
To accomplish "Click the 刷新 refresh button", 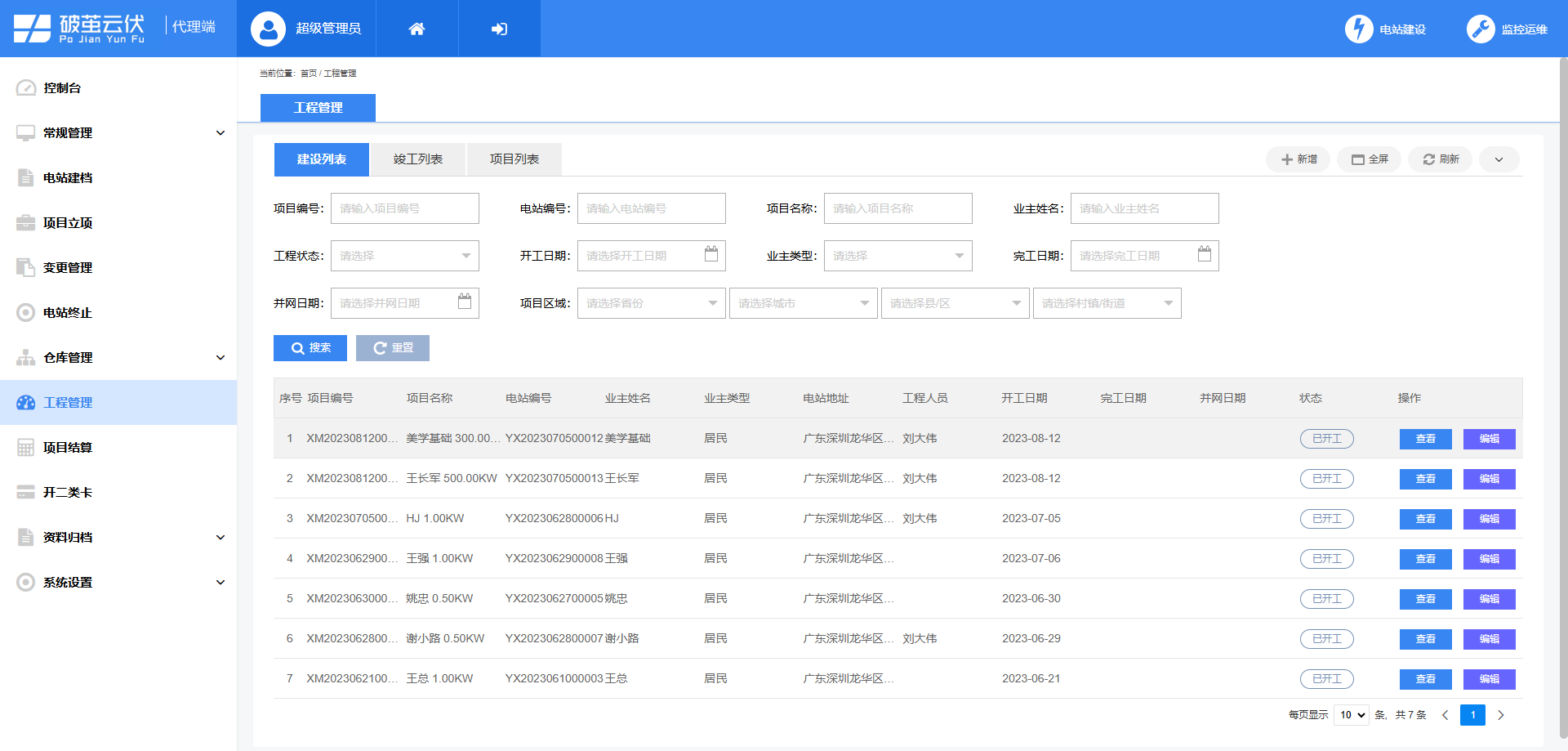I will 1440,159.
